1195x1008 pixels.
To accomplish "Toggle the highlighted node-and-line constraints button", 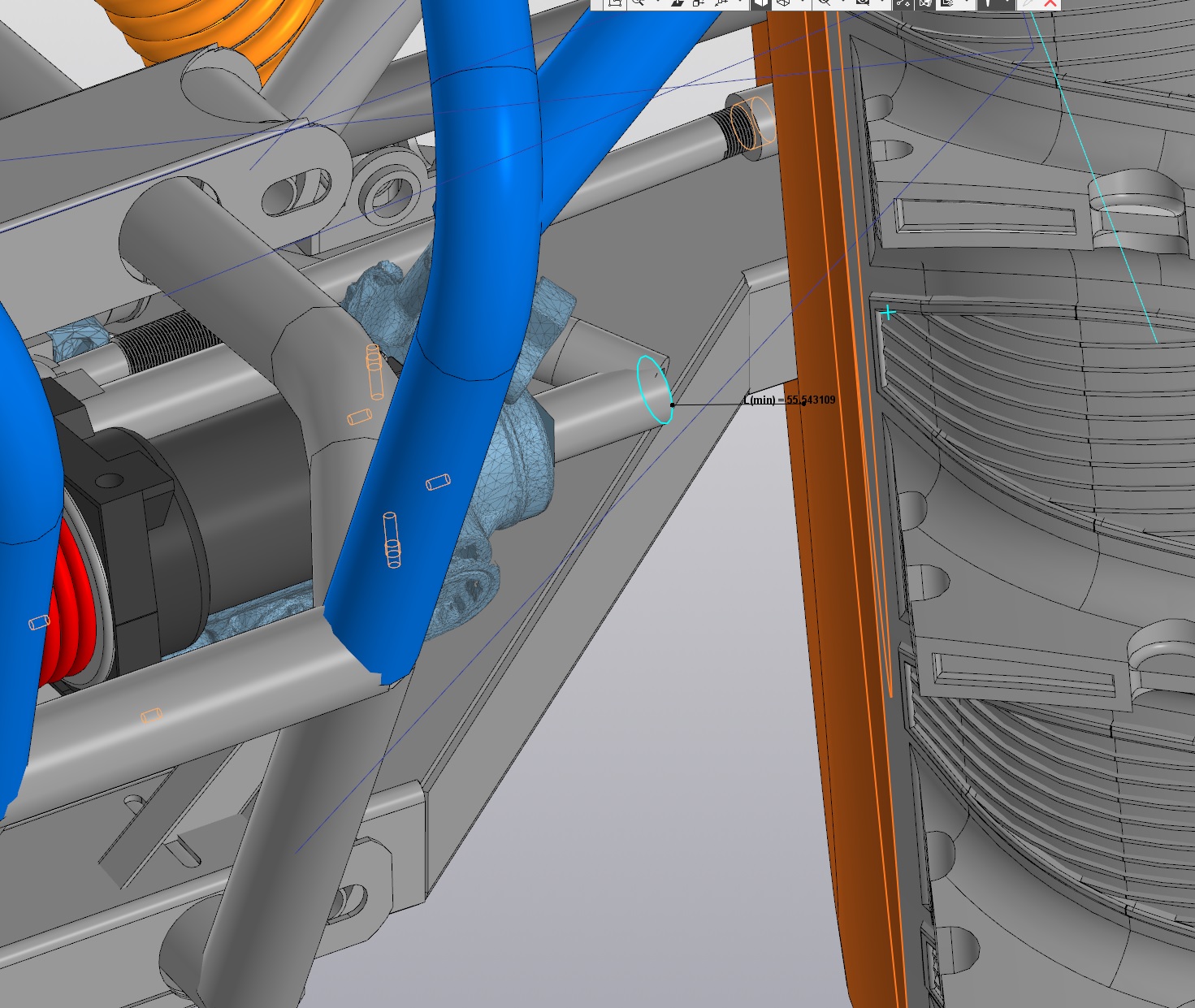I will (x=903, y=3).
